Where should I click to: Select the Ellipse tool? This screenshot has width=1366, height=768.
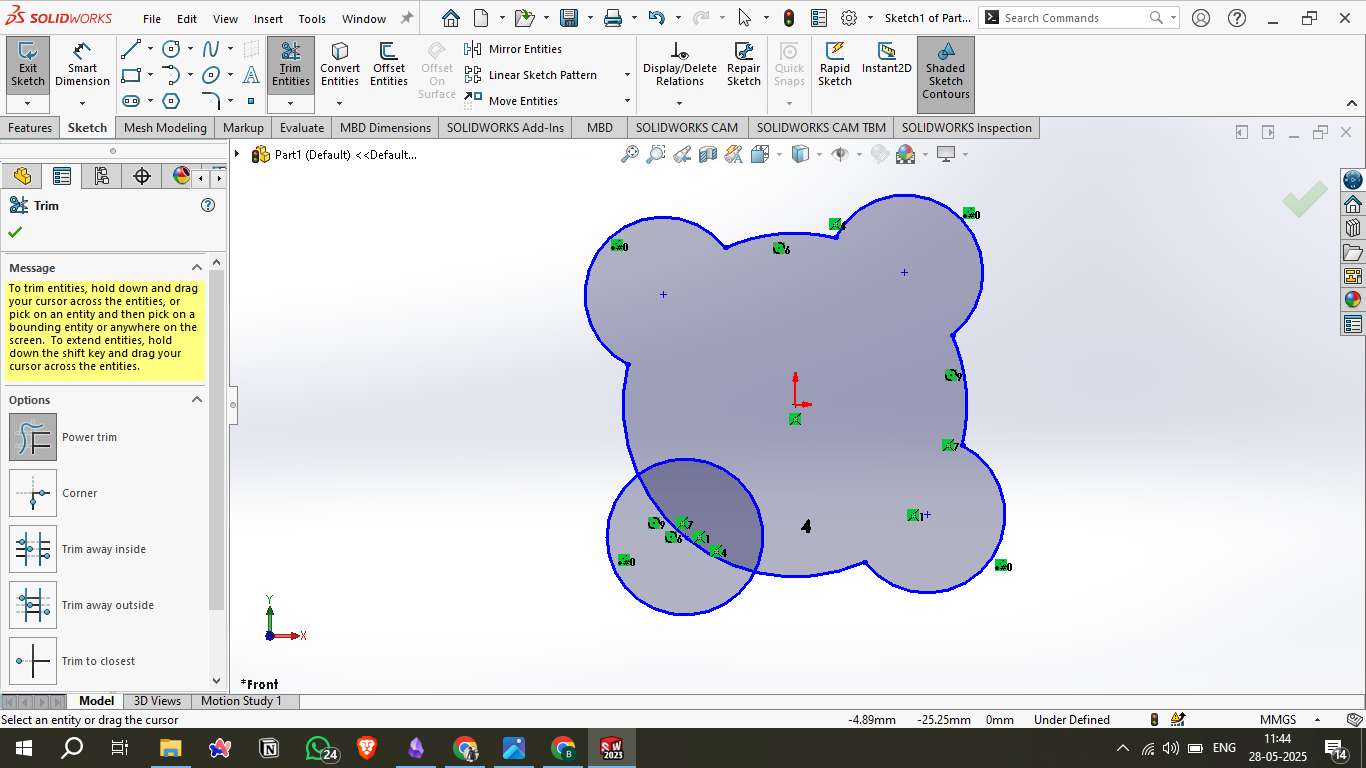click(211, 75)
